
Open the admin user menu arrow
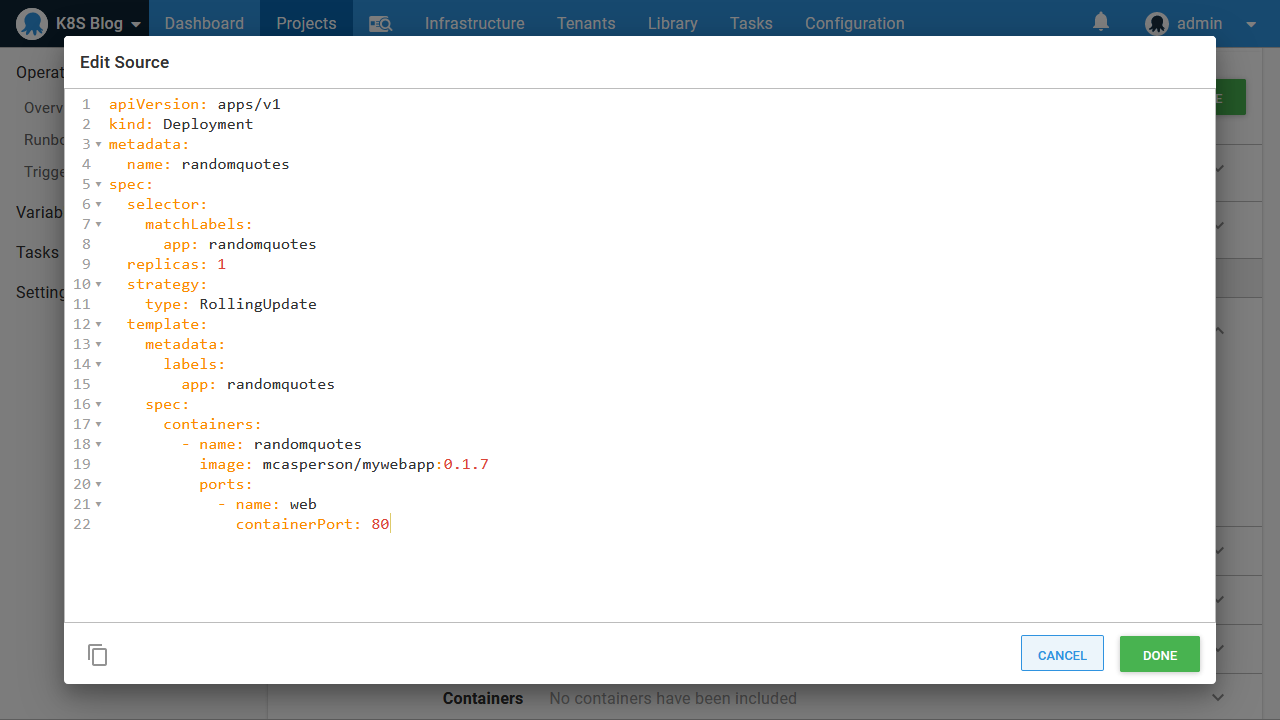[1250, 24]
